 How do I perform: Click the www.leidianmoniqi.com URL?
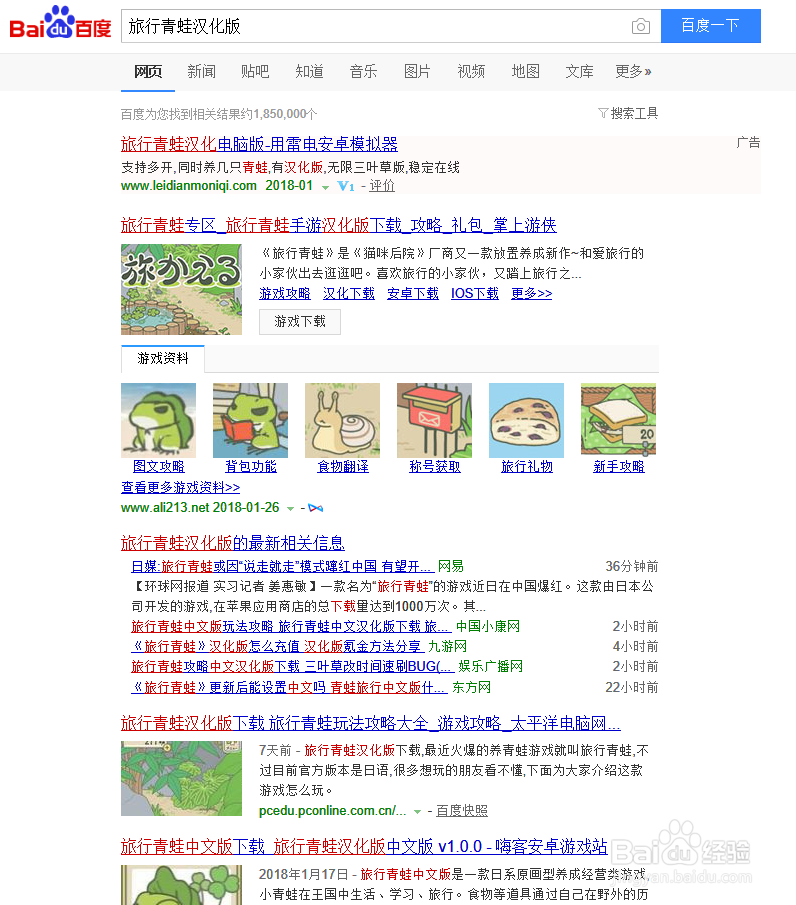pyautogui.click(x=189, y=186)
